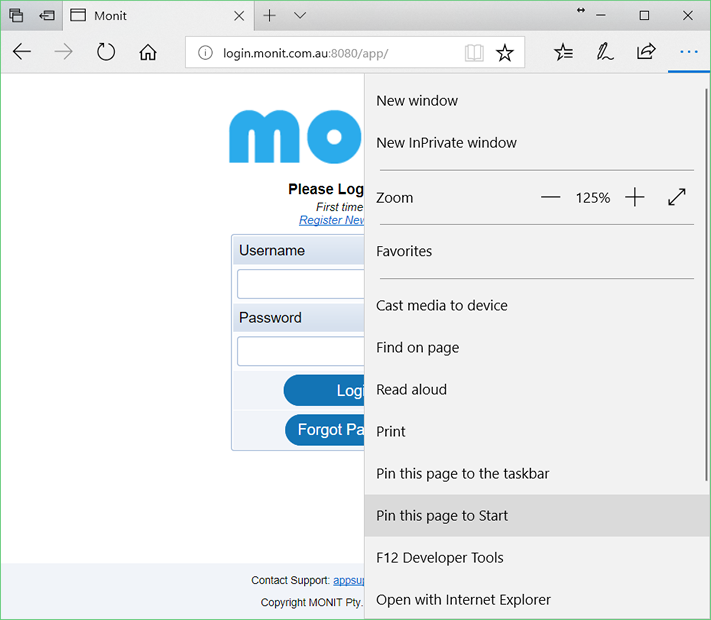Enter full screen from Zoom row
Viewport: 711px width, 620px height.
pos(677,197)
